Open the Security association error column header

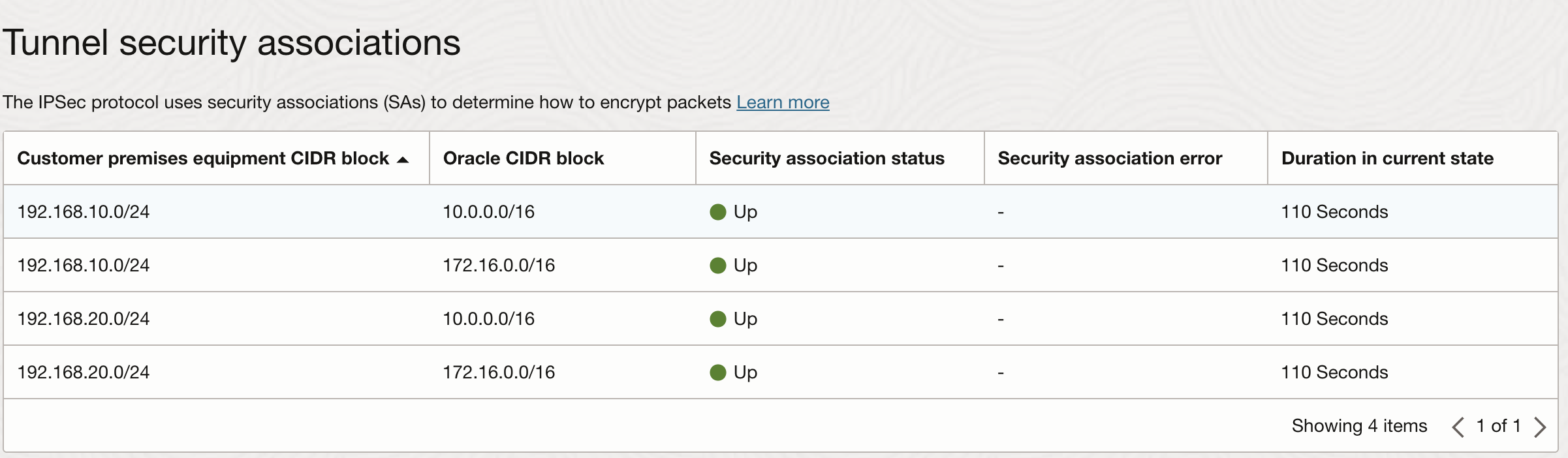point(1110,158)
